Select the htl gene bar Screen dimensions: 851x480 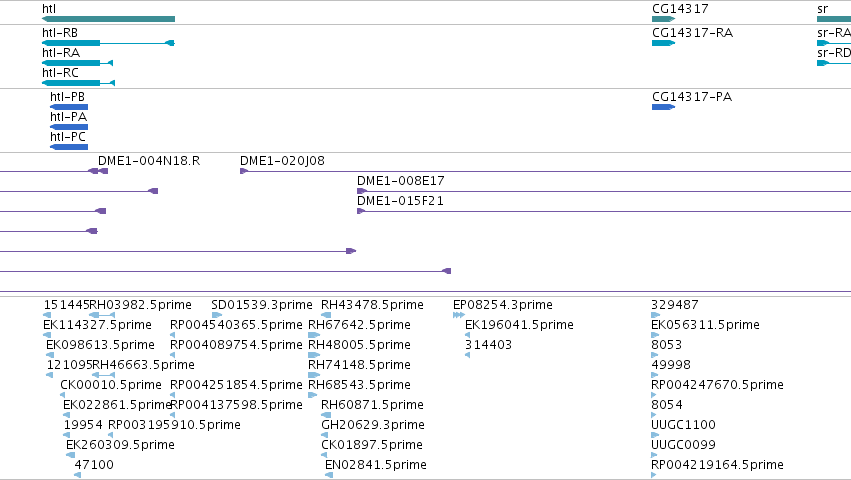[109, 19]
